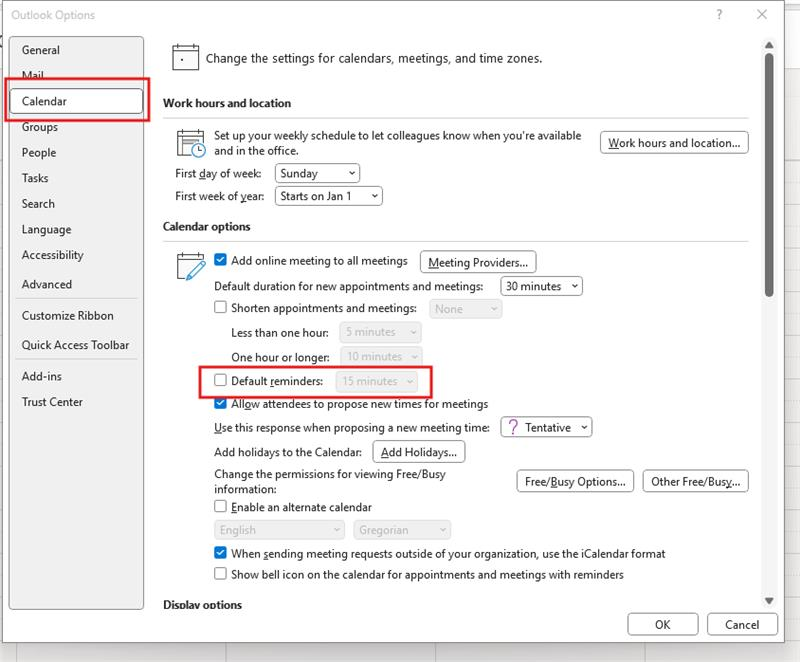The width and height of the screenshot is (800, 662).
Task: Confirm settings with OK button
Action: tap(663, 625)
